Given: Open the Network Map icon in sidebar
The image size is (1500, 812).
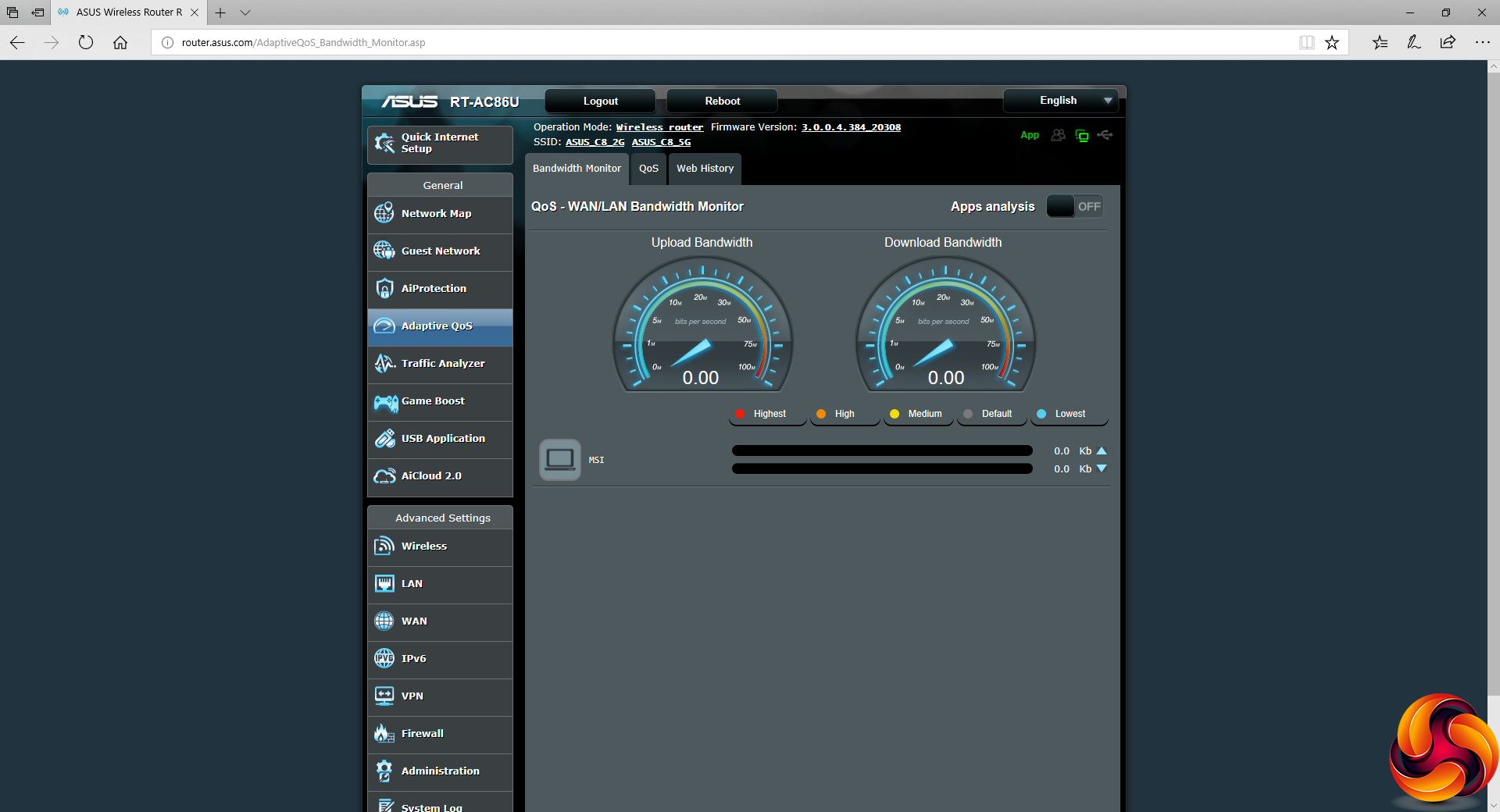Looking at the screenshot, I should (x=384, y=213).
